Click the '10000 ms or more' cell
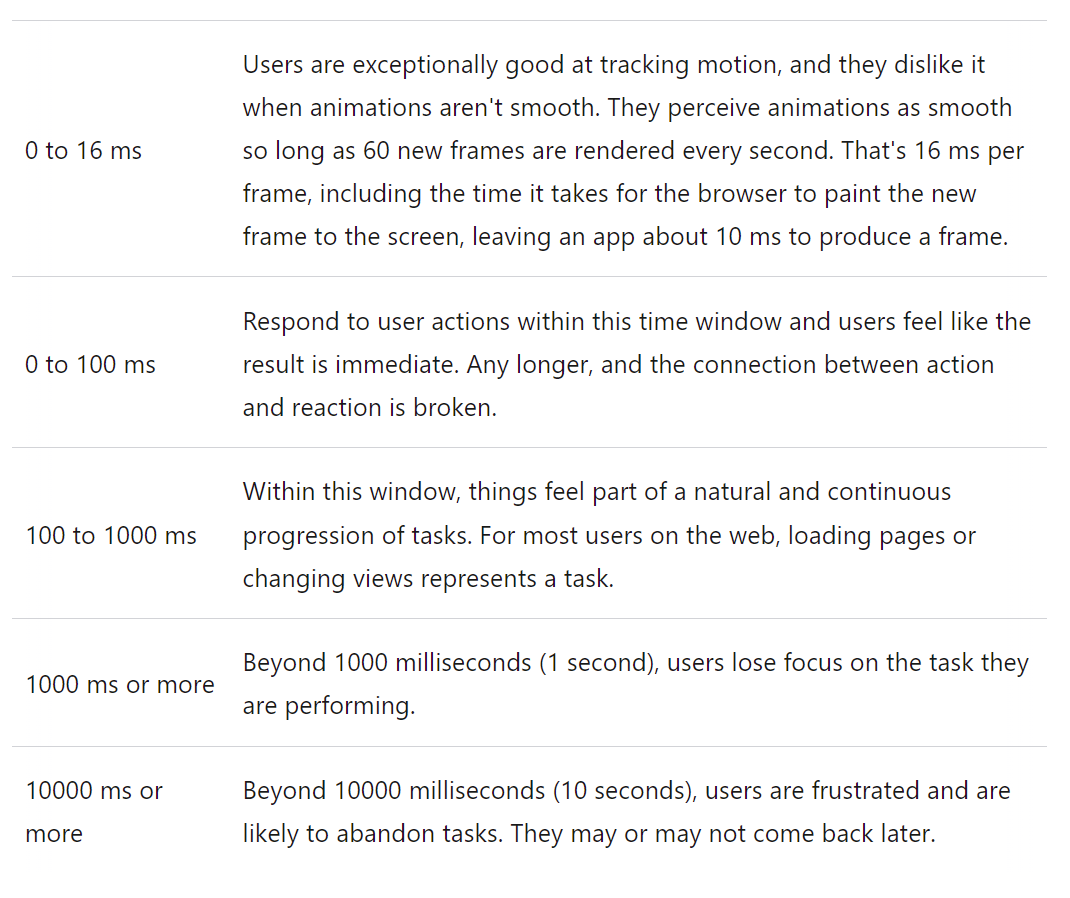The height and width of the screenshot is (898, 1070). 94,811
